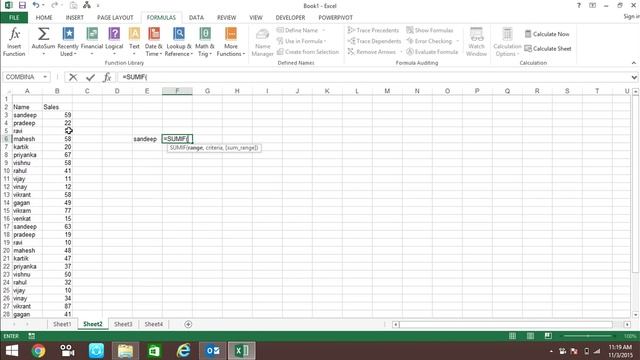
Task: Select cell with name 'mahesh' in row 6
Action: click(27, 139)
